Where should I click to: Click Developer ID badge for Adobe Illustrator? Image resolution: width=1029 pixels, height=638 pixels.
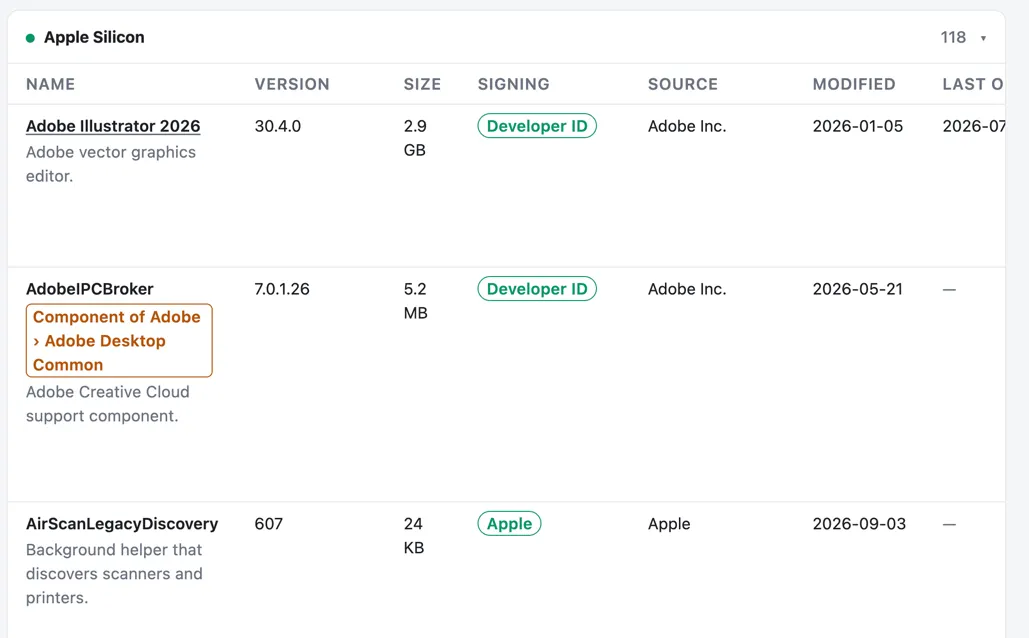(x=537, y=126)
